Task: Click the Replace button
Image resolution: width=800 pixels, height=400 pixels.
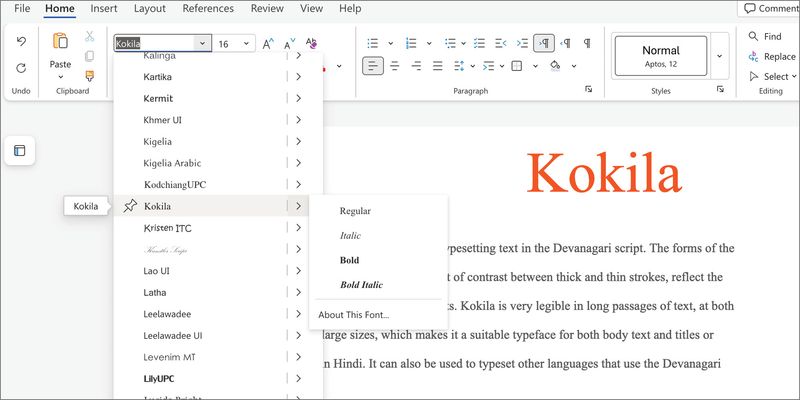Action: coord(771,57)
